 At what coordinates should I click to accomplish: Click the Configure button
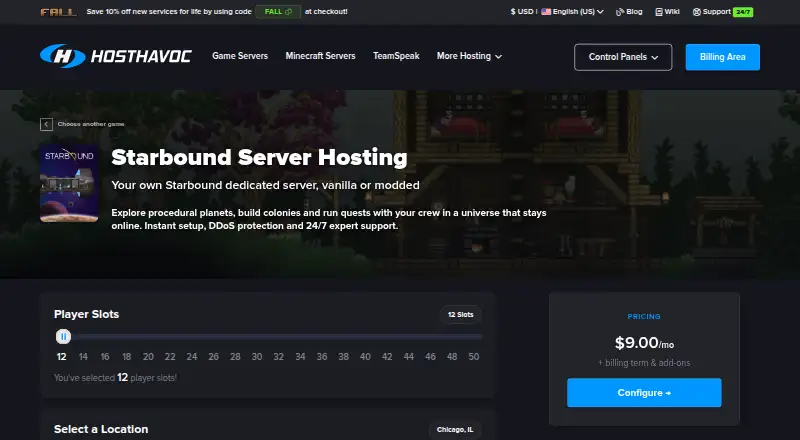[644, 393]
